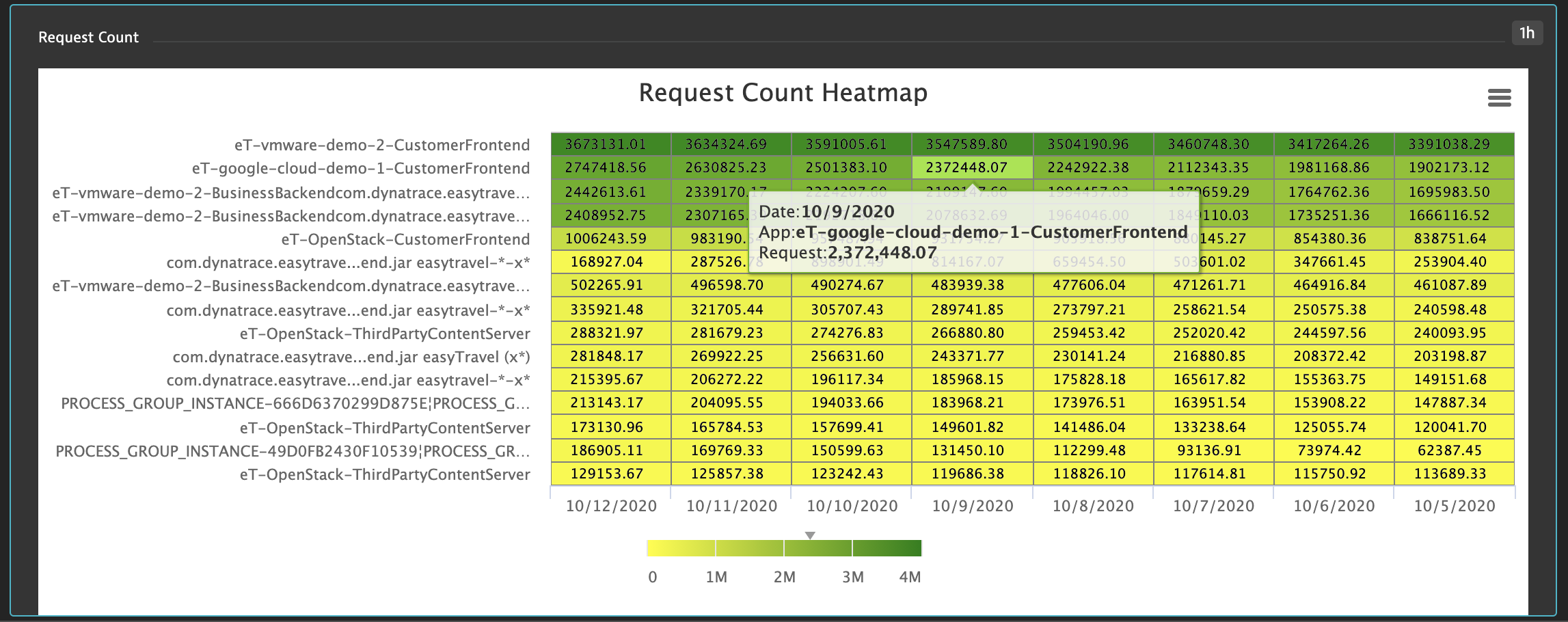
Task: Select cell 3391038.29 in heatmap
Action: pos(1455,144)
